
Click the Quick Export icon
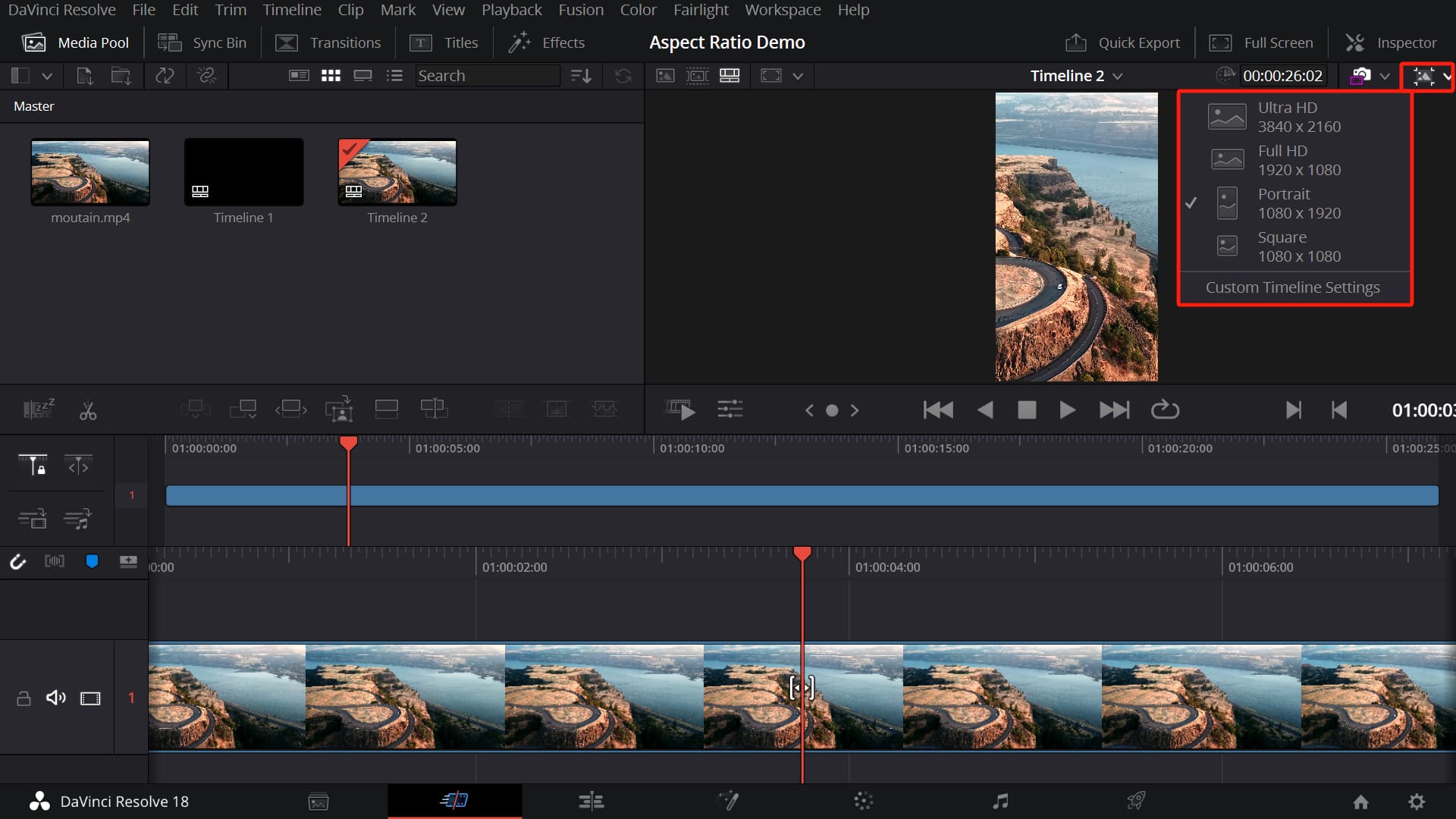tap(1075, 42)
